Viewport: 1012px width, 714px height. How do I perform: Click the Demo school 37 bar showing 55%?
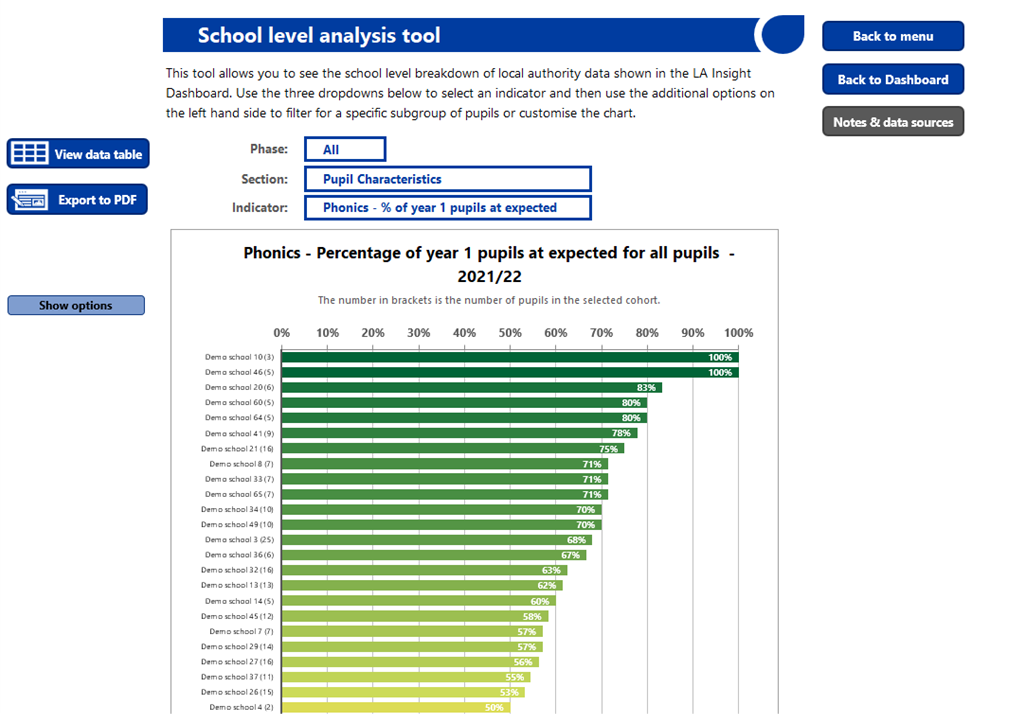click(x=406, y=677)
